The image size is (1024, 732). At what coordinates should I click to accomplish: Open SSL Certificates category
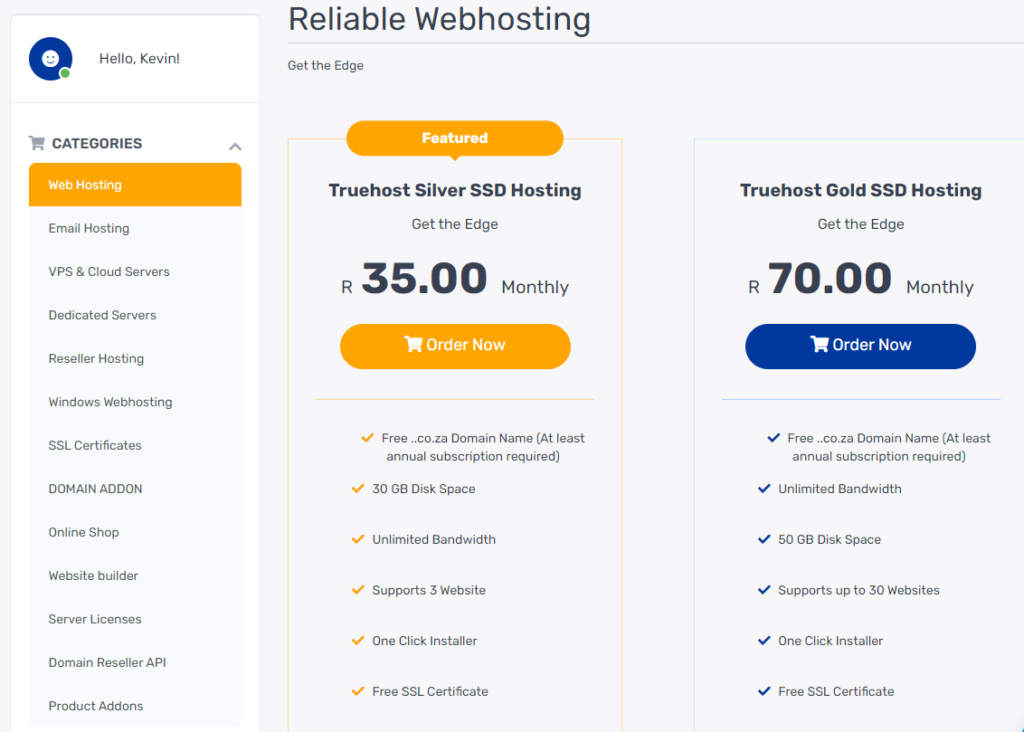[135, 445]
